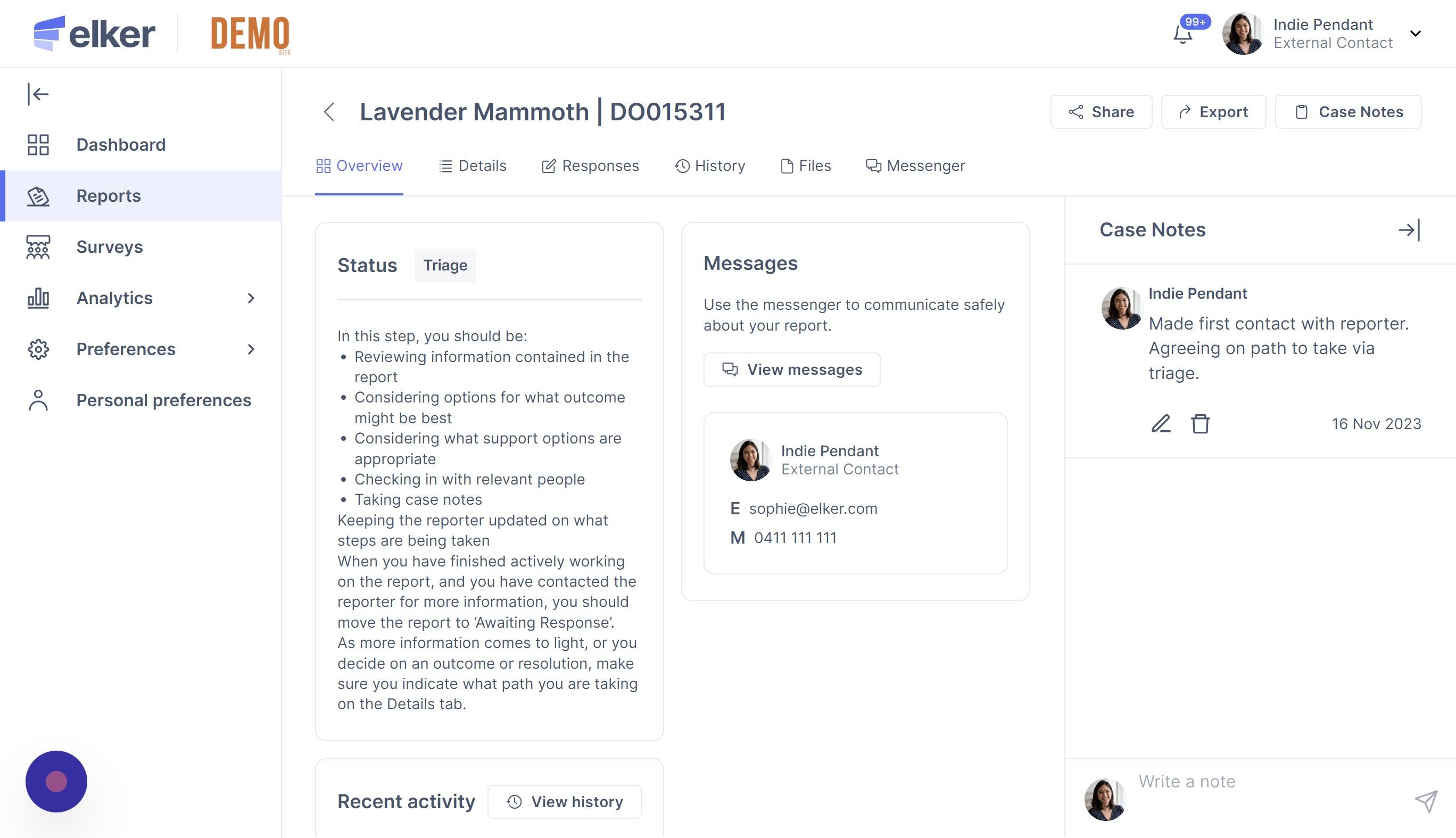Go back using the left chevron

point(329,112)
